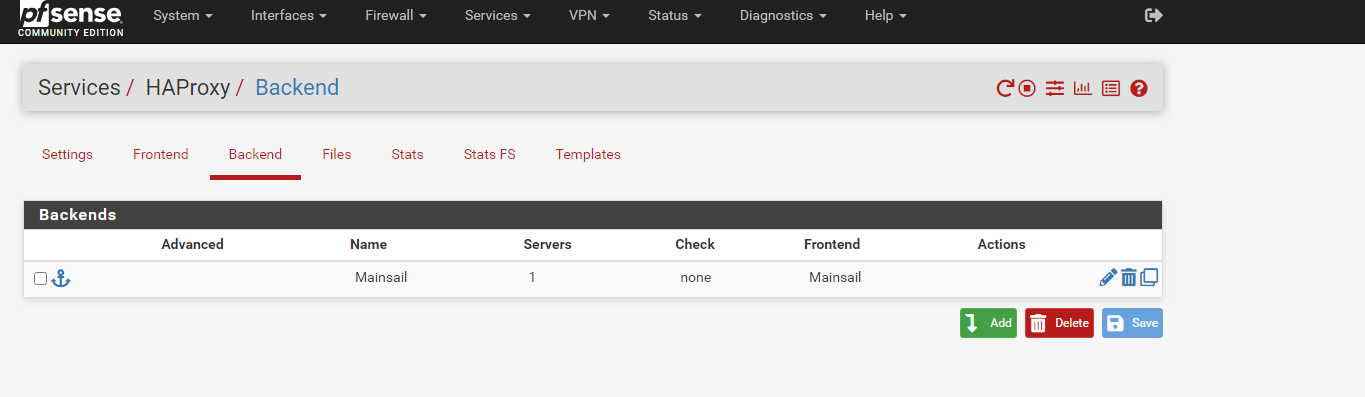The width and height of the screenshot is (1365, 397).
Task: Follow the HAProxy breadcrumb link
Action: (188, 88)
